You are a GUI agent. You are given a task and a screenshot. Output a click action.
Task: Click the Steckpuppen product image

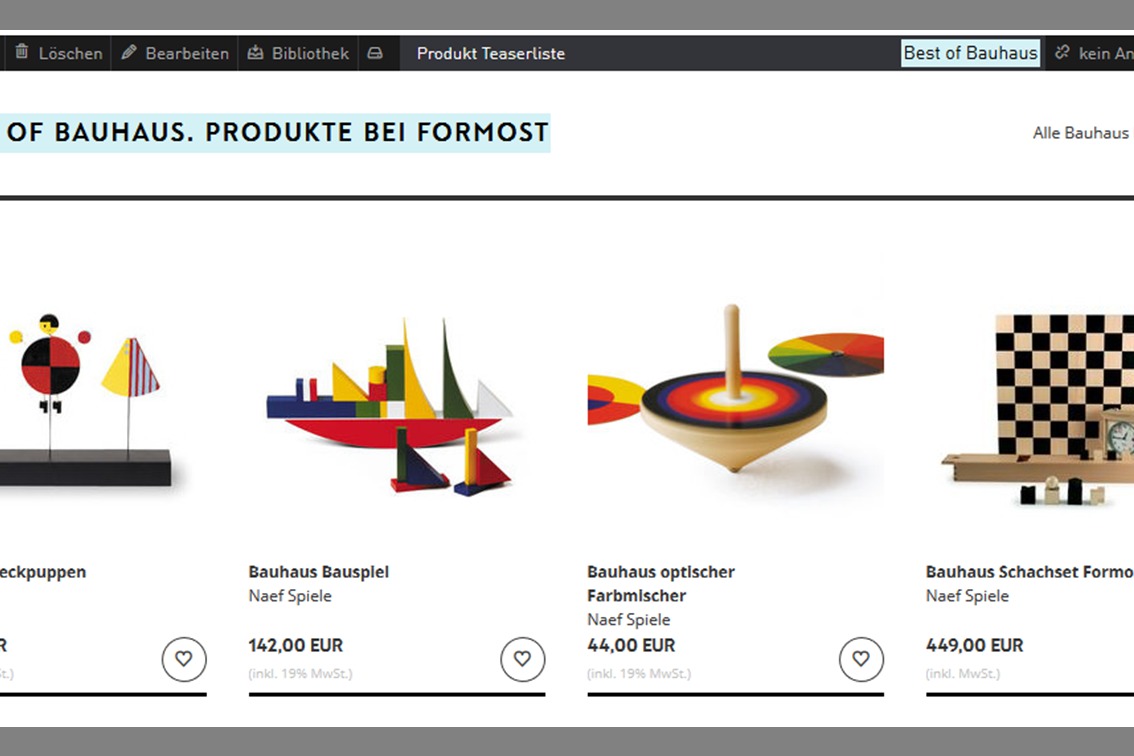pyautogui.click(x=85, y=400)
